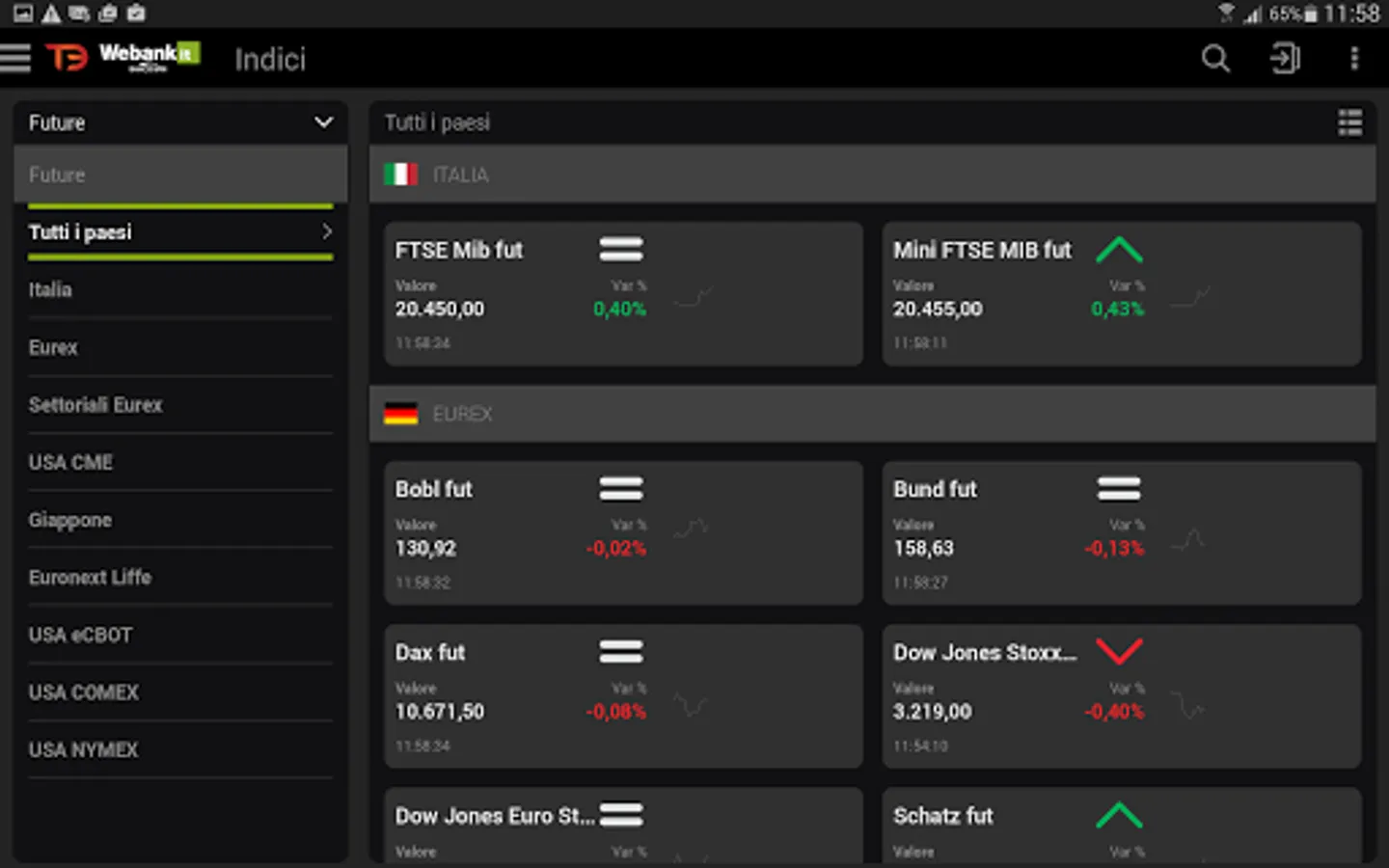The image size is (1389, 868).
Task: Open the Bobl fut card title
Action: coord(434,489)
